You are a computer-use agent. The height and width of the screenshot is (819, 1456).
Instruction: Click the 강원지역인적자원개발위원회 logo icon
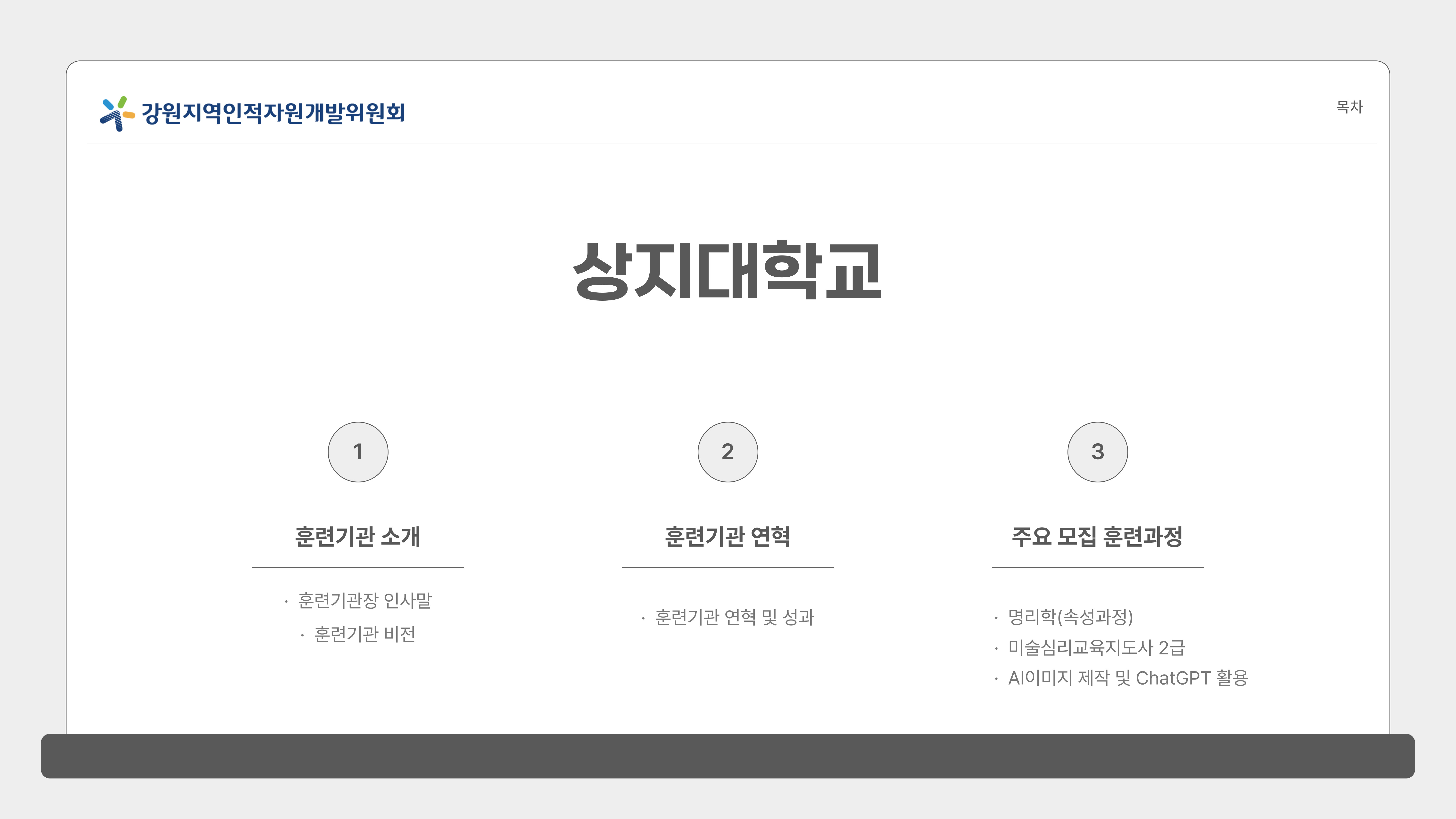[117, 114]
